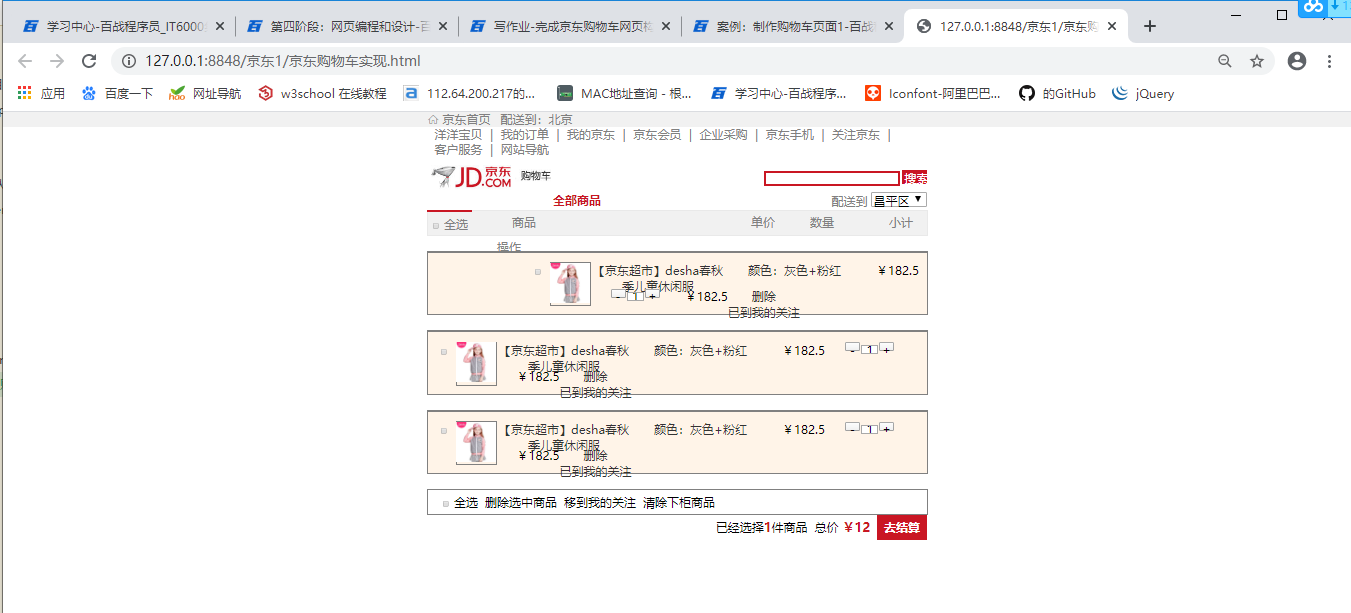Viewport: 1351px width, 613px height.
Task: Open 112.64.200.217 bookmark
Action: tap(469, 93)
